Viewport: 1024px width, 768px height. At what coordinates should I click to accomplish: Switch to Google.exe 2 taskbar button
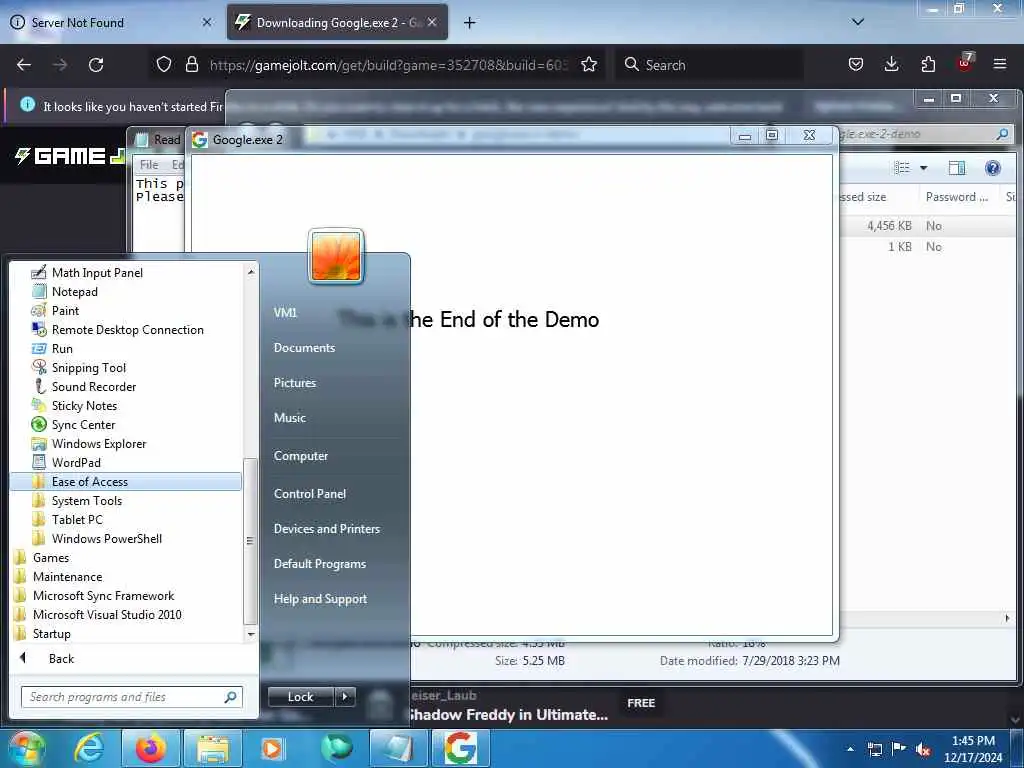pyautogui.click(x=460, y=748)
